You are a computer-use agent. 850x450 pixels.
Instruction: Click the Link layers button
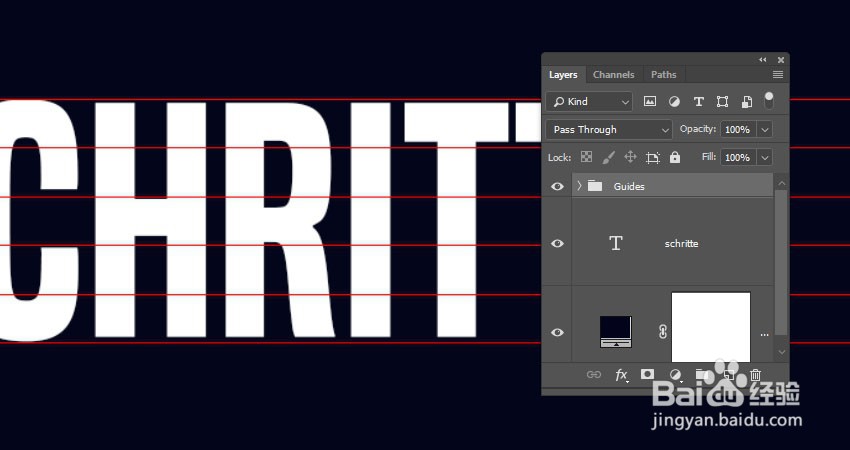(594, 375)
